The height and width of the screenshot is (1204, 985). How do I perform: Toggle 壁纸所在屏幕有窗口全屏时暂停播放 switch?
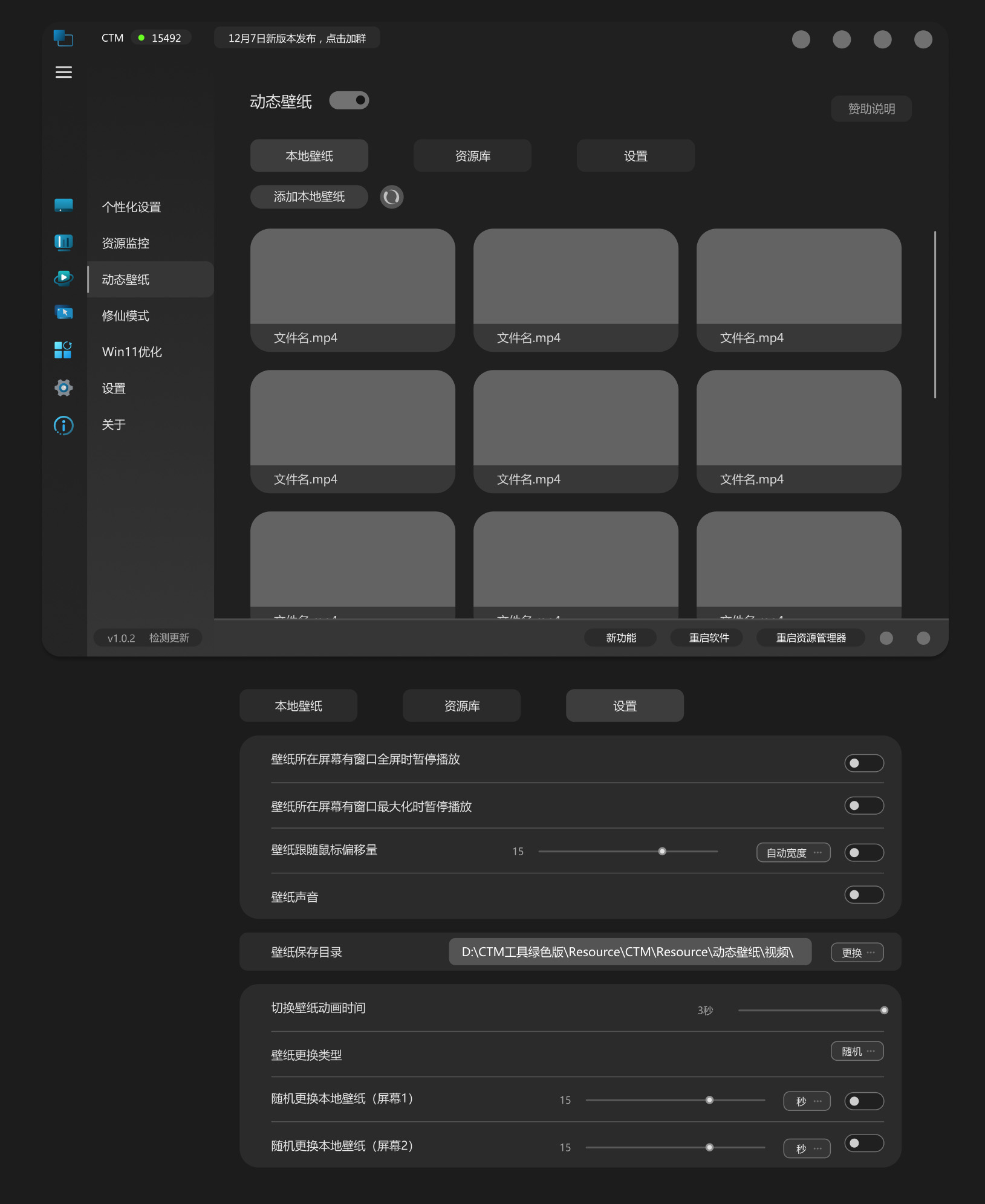coord(863,763)
